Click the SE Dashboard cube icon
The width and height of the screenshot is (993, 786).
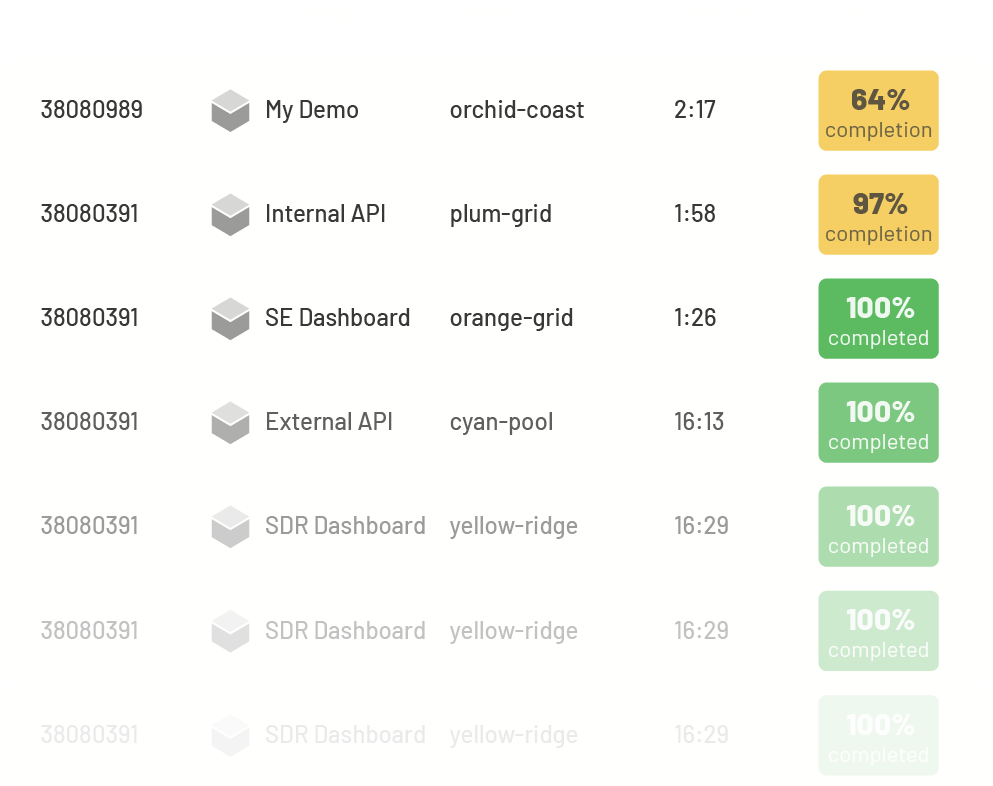click(230, 318)
